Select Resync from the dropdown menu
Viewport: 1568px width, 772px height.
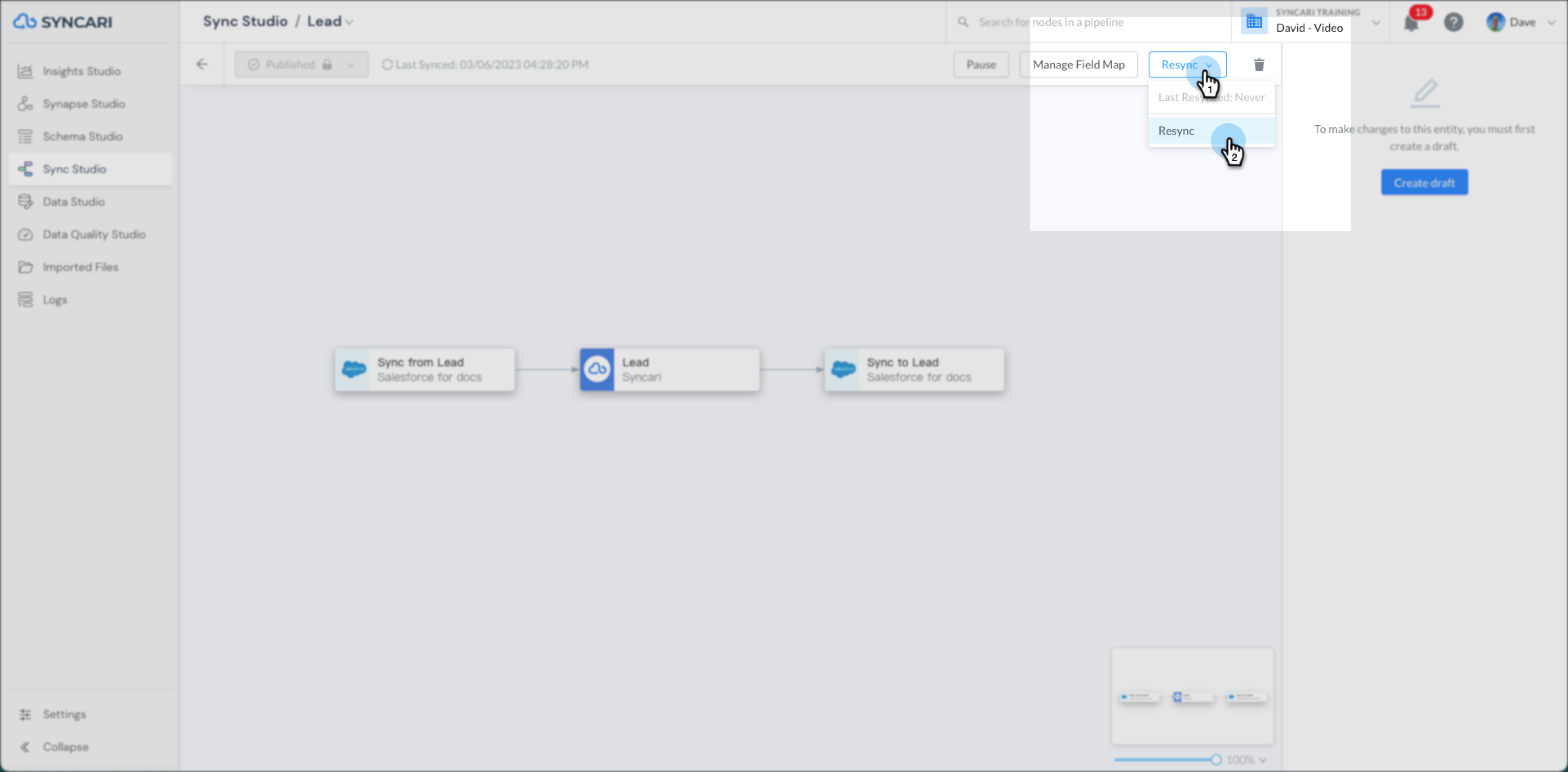(1176, 130)
